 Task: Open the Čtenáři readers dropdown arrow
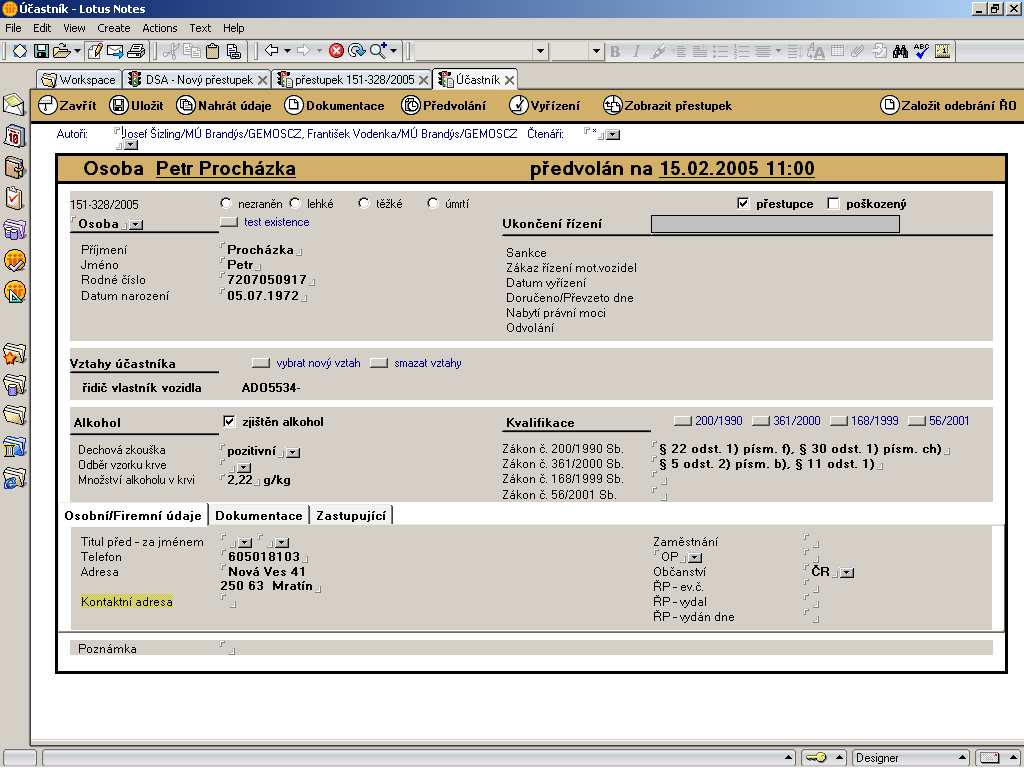(x=613, y=135)
